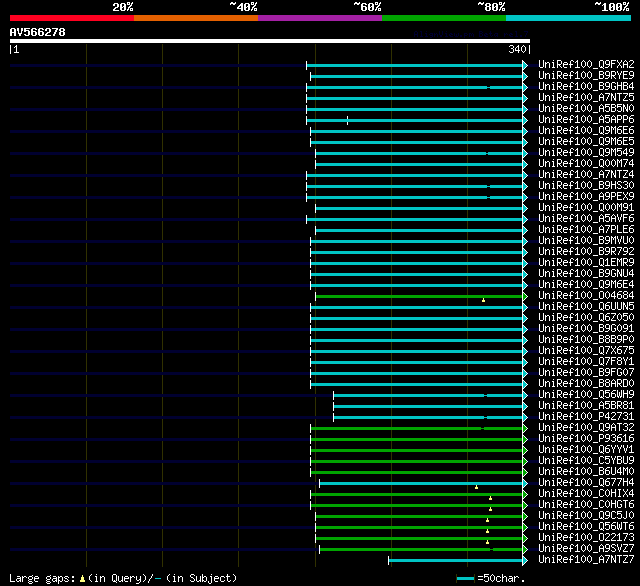This screenshot has width=640, height=586.
Task: Click the UniRef100_Q1EMR9 label
Action: point(586,263)
